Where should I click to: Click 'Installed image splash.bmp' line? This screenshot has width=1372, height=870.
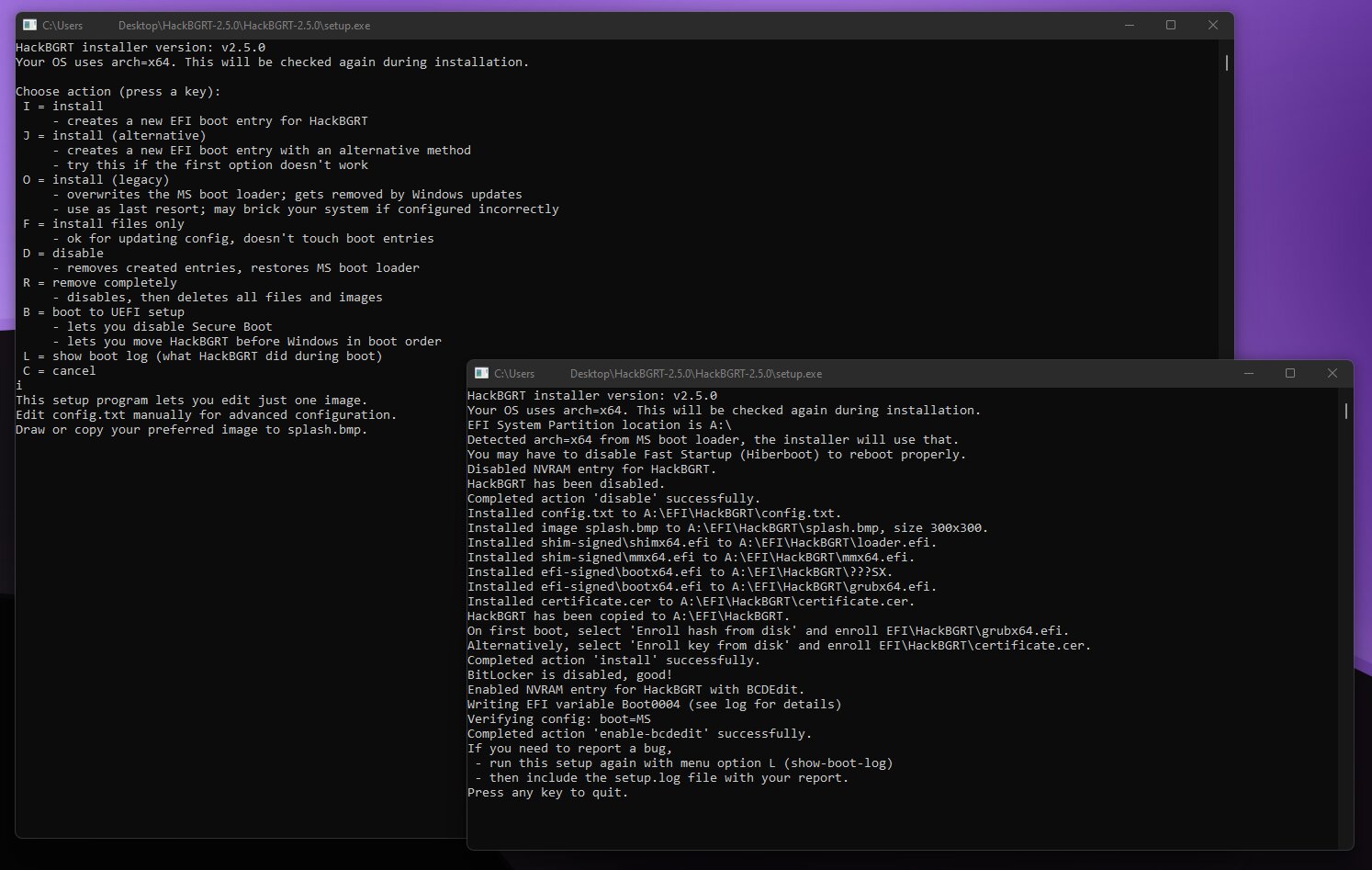click(x=728, y=528)
